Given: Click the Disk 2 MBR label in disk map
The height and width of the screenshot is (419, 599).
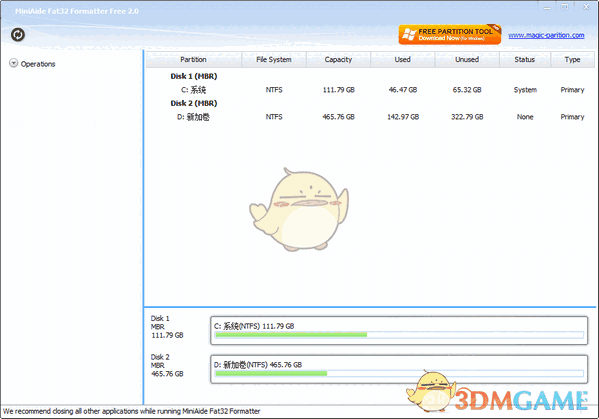Looking at the screenshot, I should point(167,366).
